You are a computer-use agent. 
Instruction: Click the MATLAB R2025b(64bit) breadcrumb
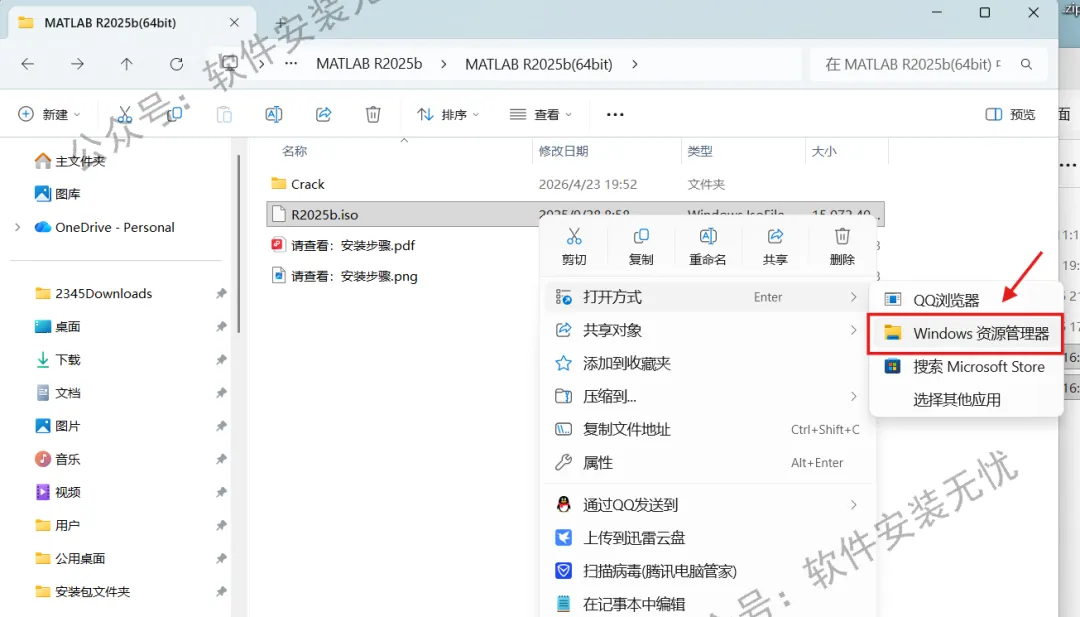point(539,64)
